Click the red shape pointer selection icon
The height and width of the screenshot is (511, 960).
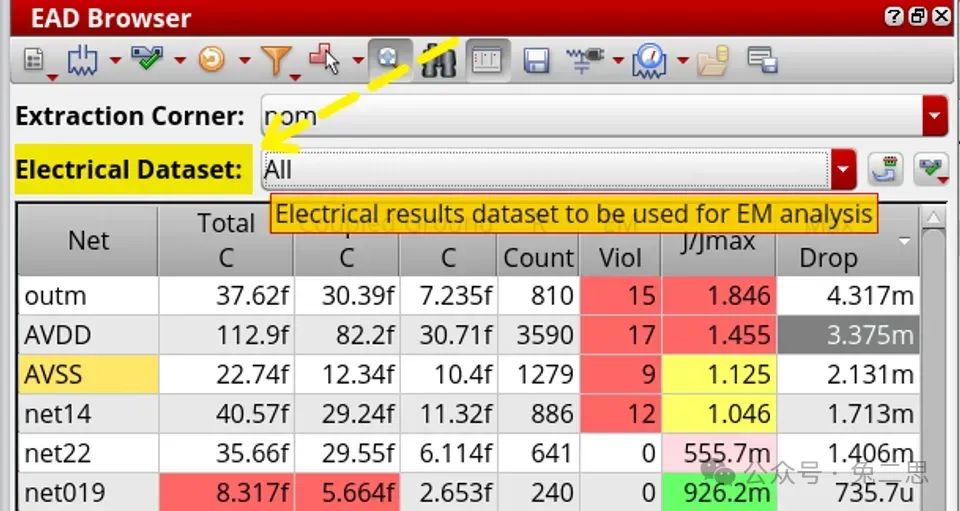[x=325, y=61]
